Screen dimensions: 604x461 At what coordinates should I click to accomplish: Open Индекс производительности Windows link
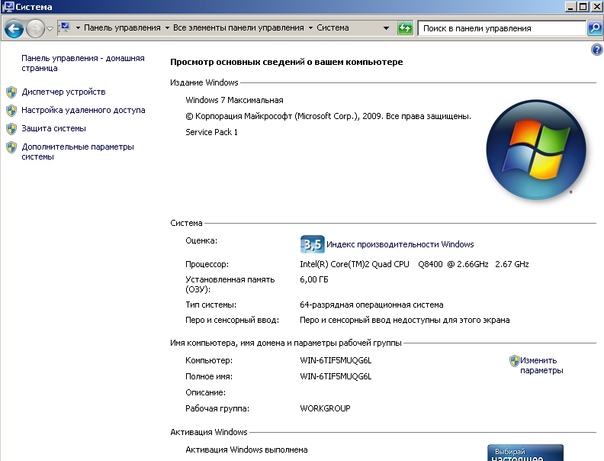point(400,244)
